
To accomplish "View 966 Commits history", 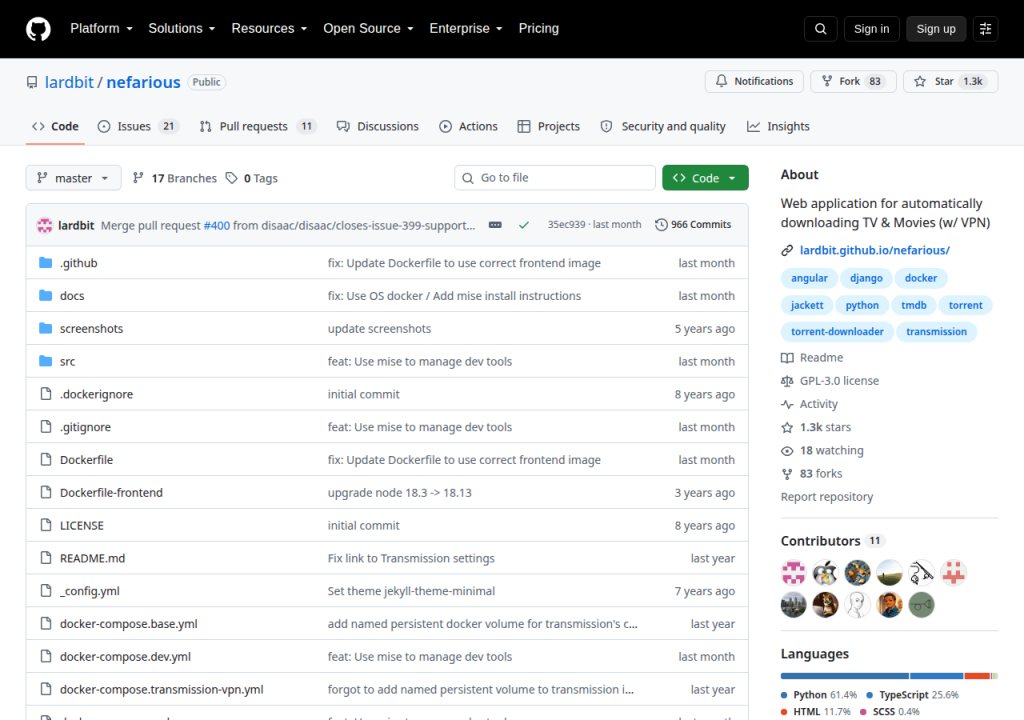I will click(x=694, y=225).
